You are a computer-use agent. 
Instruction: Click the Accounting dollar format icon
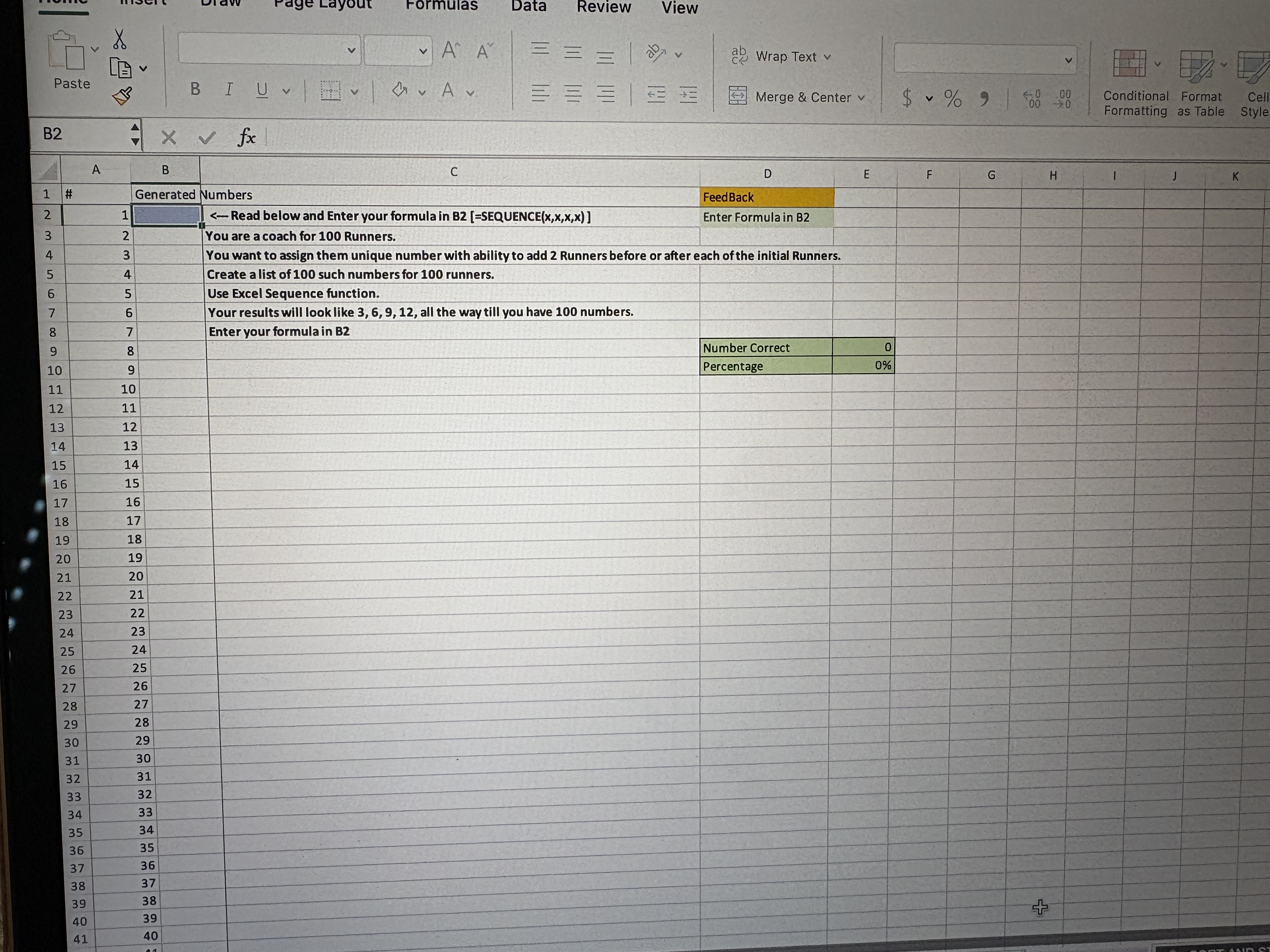(907, 98)
